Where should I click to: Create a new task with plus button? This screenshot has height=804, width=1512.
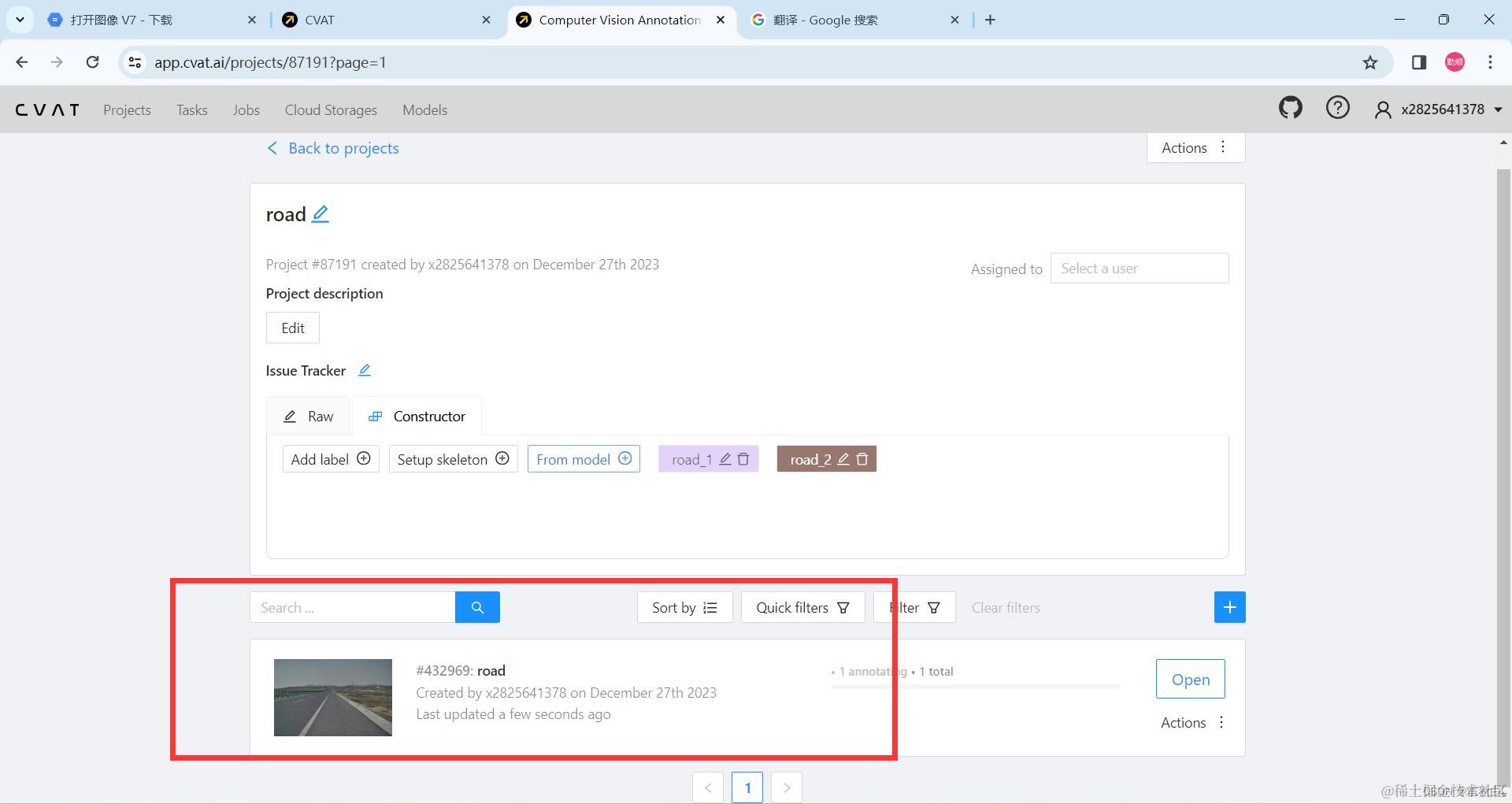pyautogui.click(x=1229, y=607)
